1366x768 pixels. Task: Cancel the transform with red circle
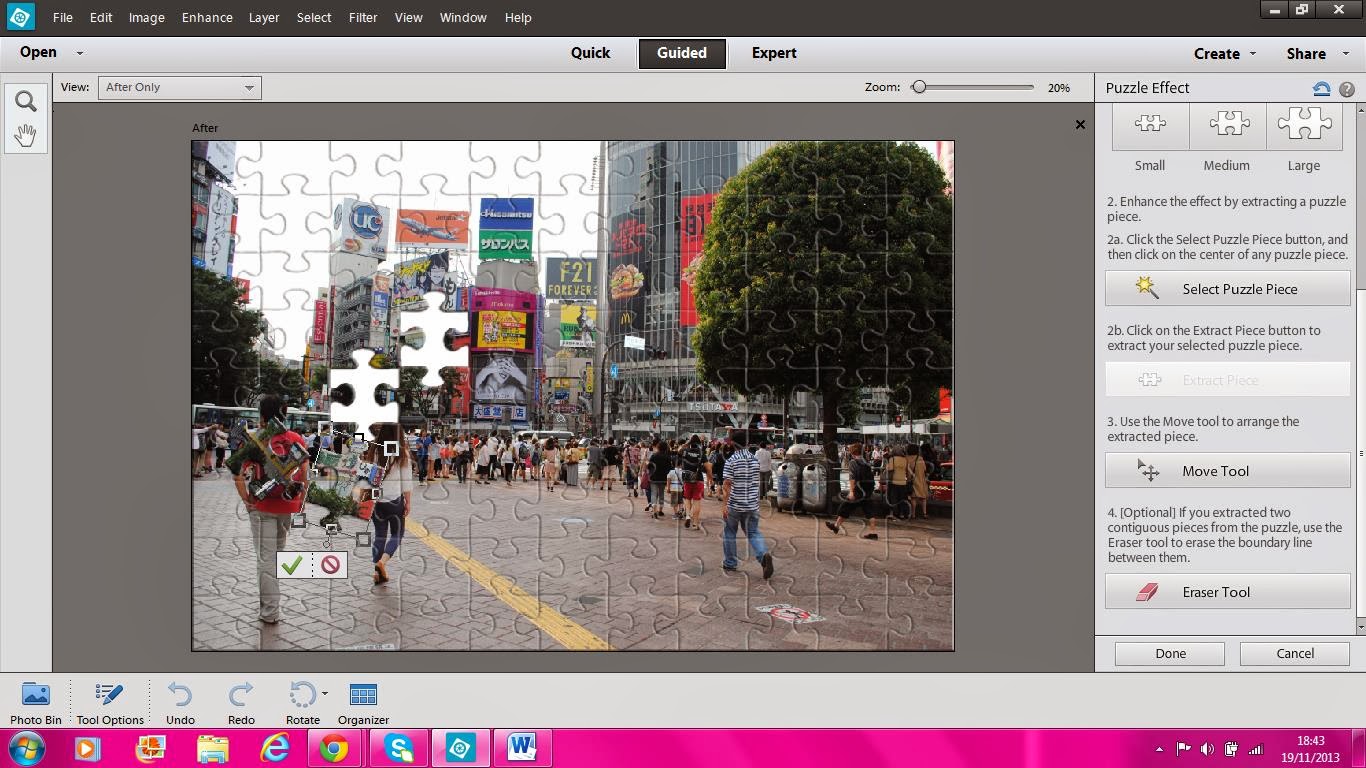point(330,565)
